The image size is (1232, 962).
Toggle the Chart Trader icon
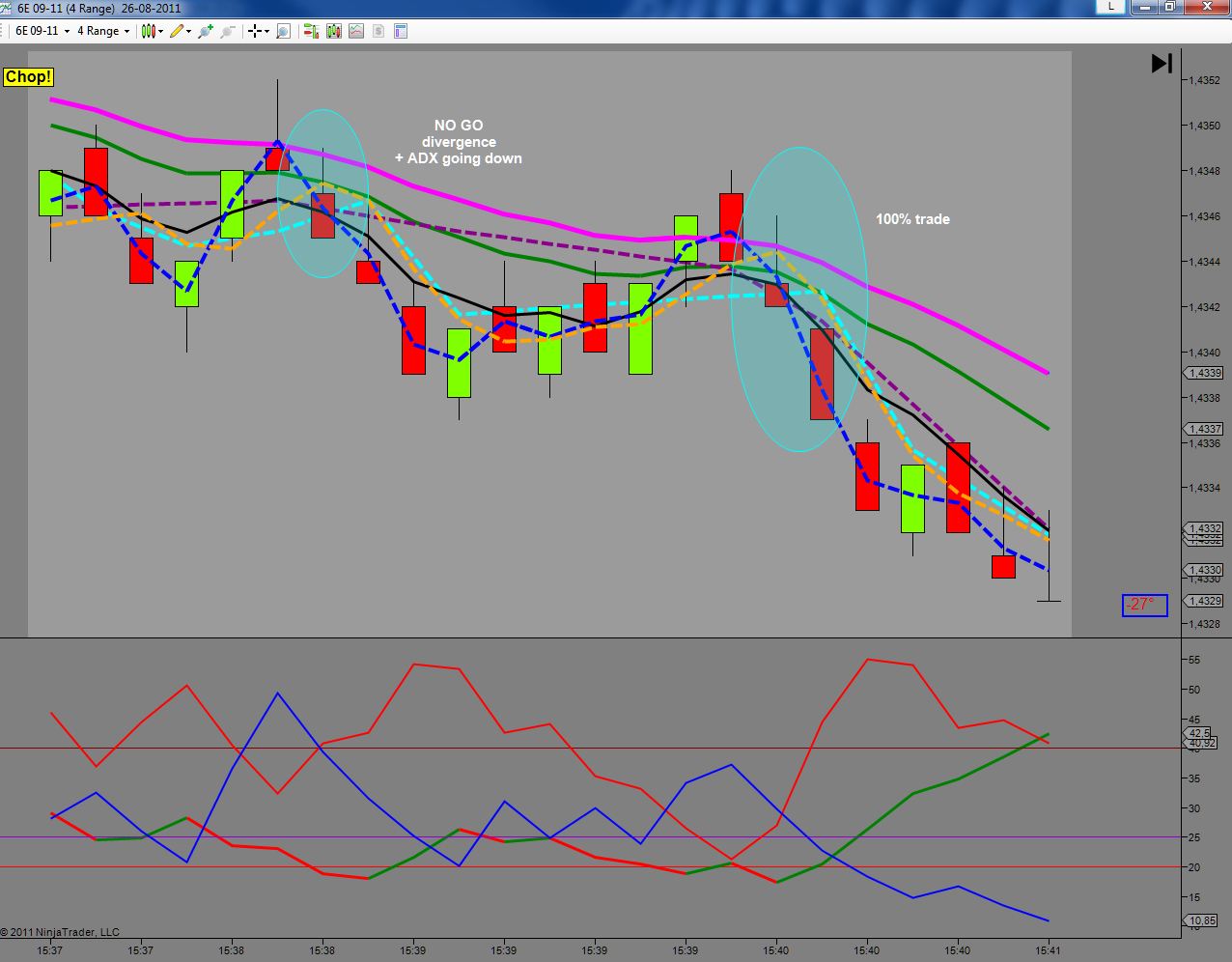(x=311, y=31)
